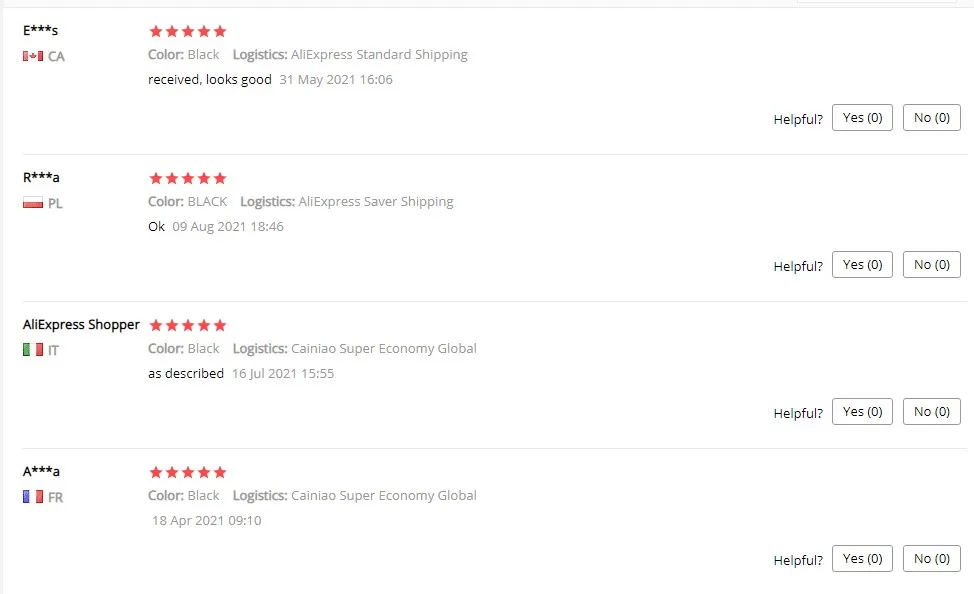The width and height of the screenshot is (974, 594).
Task: Click the 'as described' review text
Action: point(186,374)
